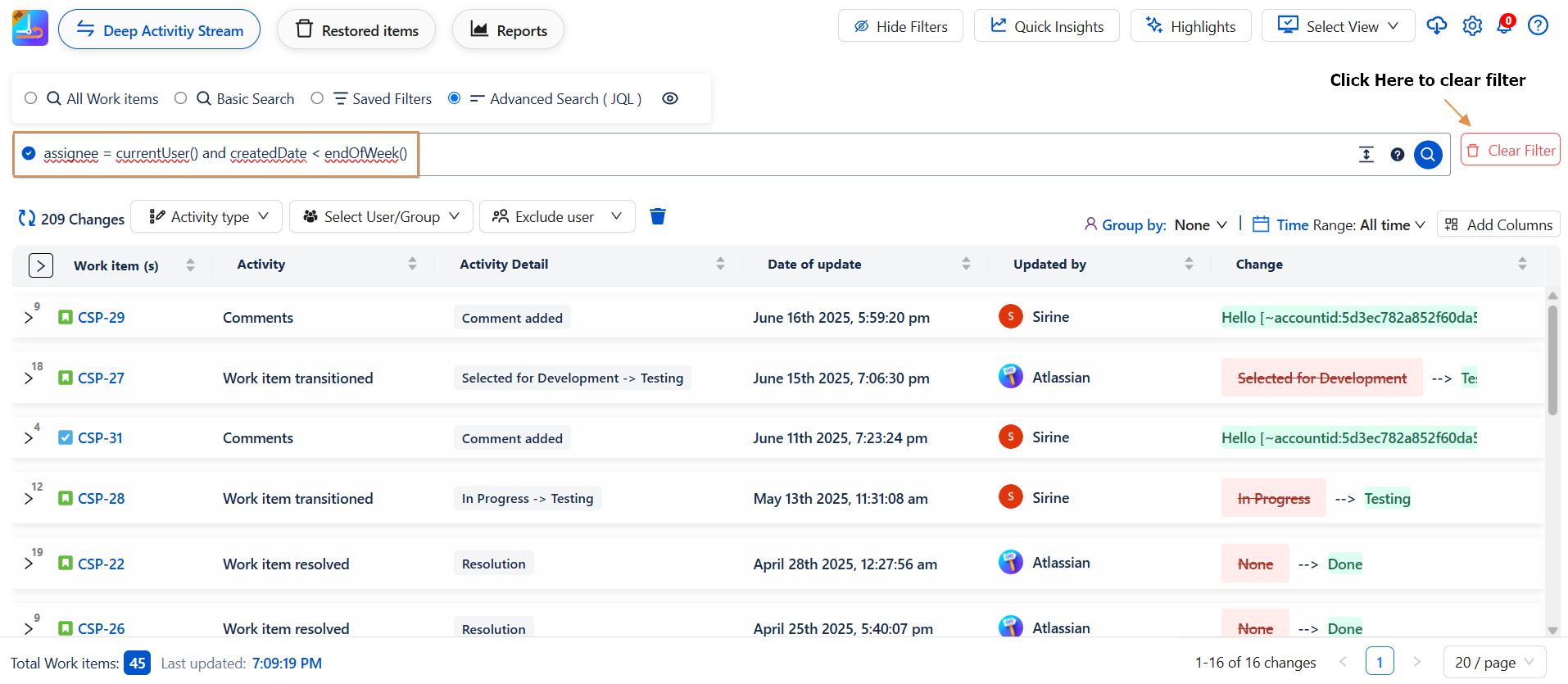The height and width of the screenshot is (684, 1568).
Task: Switch to the Restored items tab
Action: (356, 30)
